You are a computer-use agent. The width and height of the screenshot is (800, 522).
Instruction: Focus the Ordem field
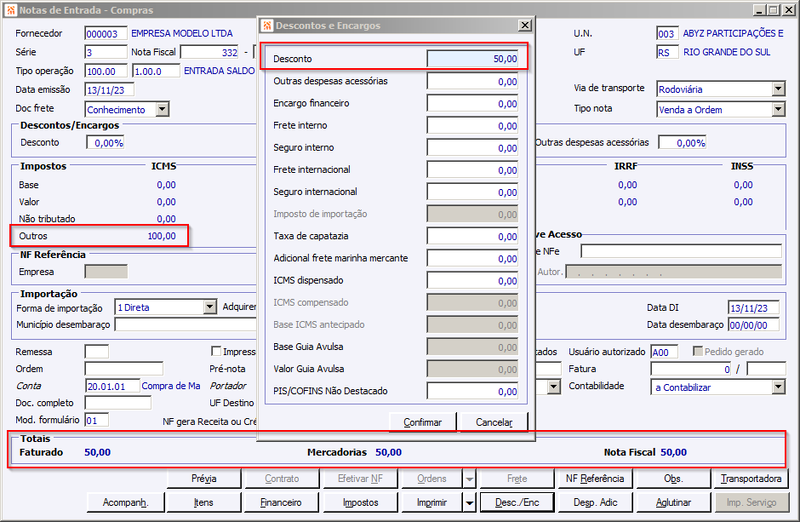(124, 369)
